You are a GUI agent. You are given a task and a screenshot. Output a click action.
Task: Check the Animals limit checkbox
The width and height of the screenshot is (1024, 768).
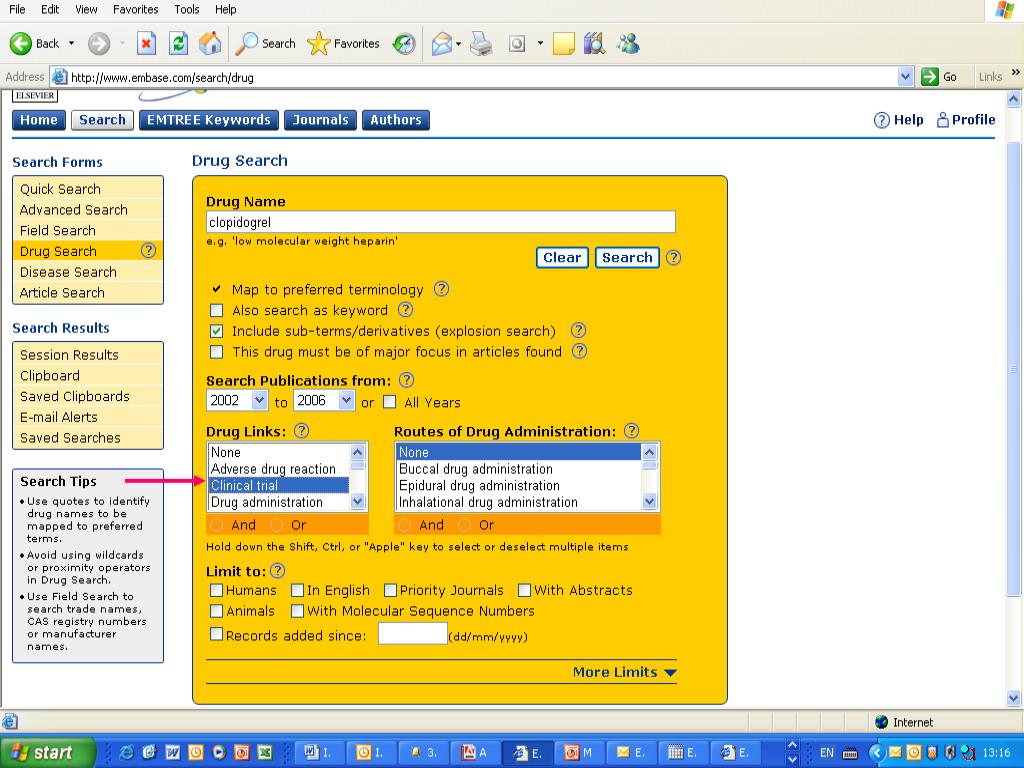click(x=216, y=611)
